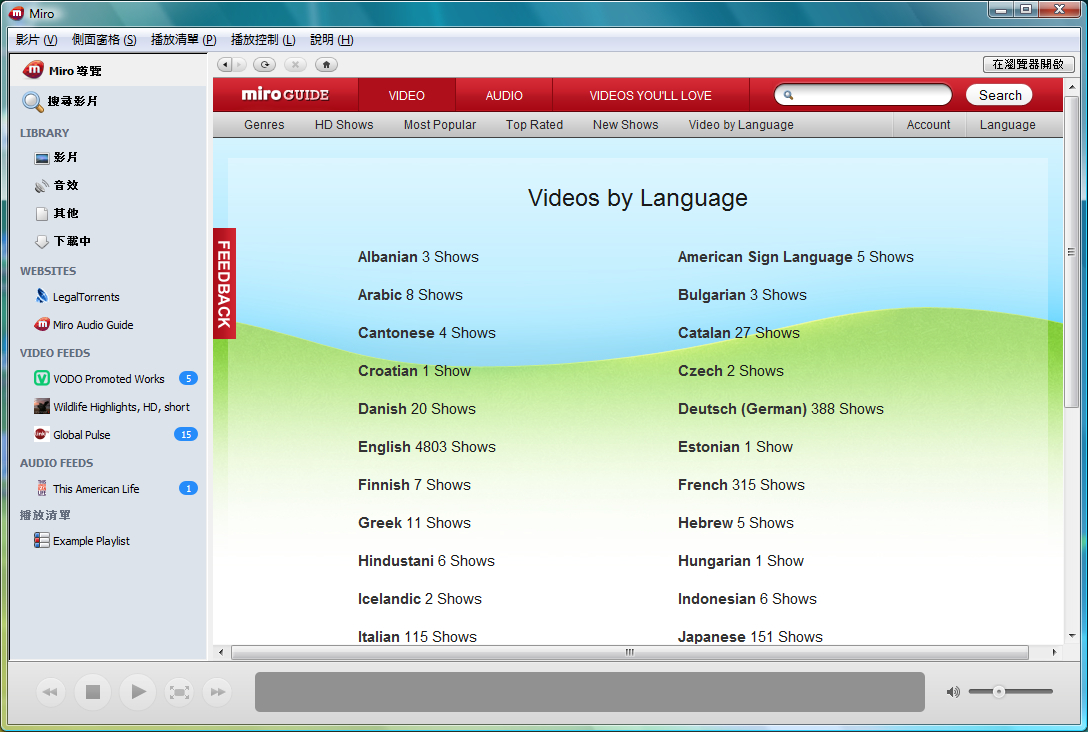Screen dimensions: 1088x732
Task: Open Video by Language page
Action: tap(741, 125)
